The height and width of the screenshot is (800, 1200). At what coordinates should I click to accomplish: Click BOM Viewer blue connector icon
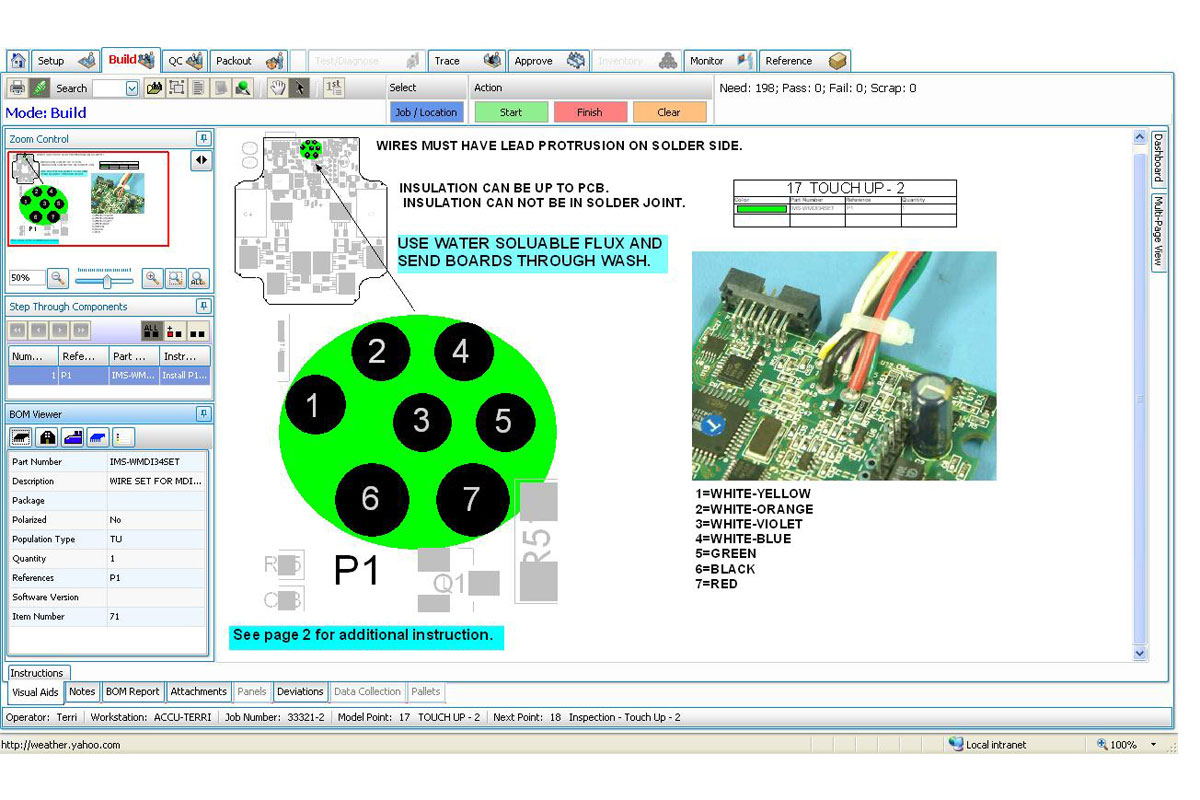point(72,437)
